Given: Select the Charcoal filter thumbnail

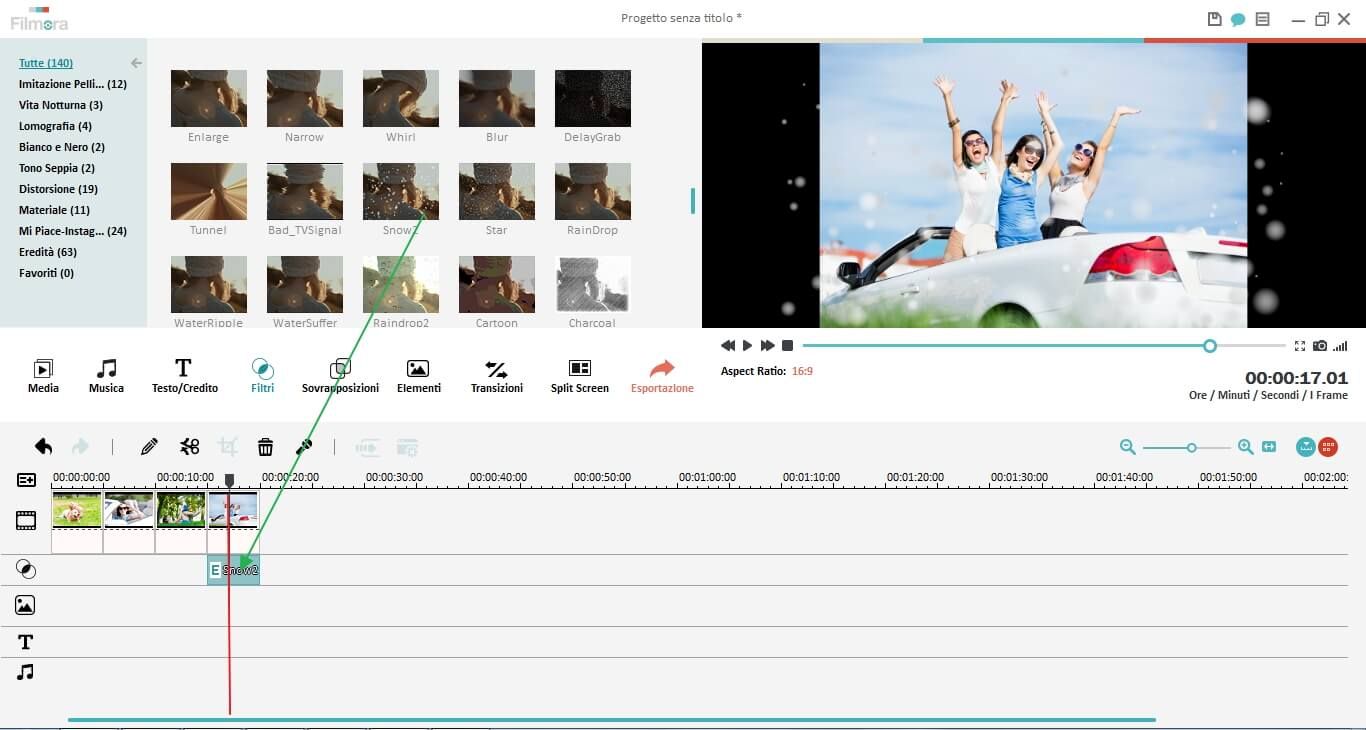Looking at the screenshot, I should [x=593, y=284].
